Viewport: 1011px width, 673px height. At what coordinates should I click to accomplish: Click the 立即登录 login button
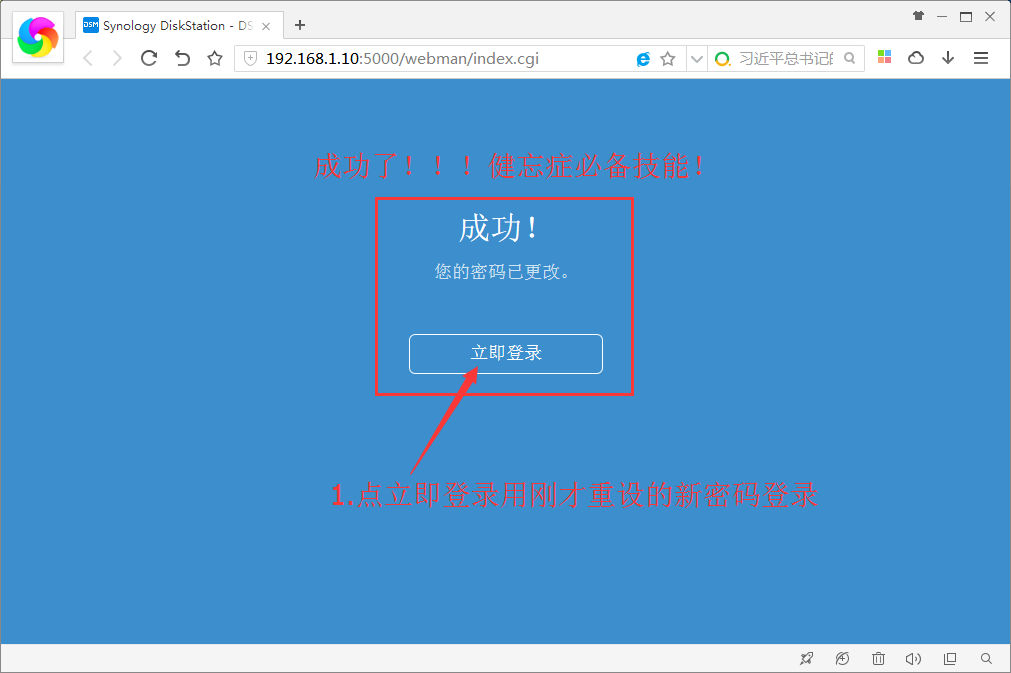(x=505, y=353)
